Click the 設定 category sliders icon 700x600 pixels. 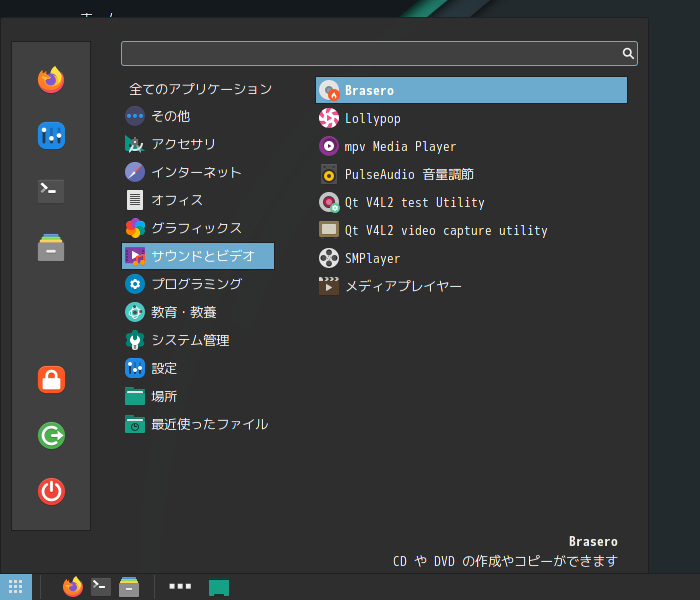[x=135, y=368]
